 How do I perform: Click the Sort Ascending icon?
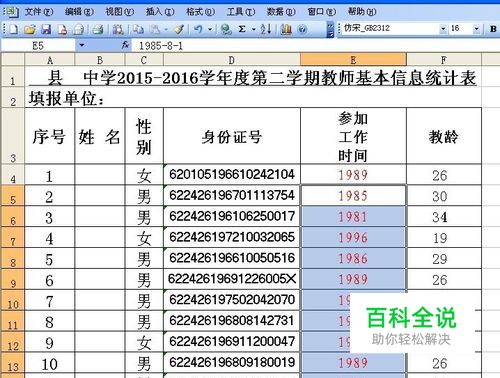pos(266,29)
